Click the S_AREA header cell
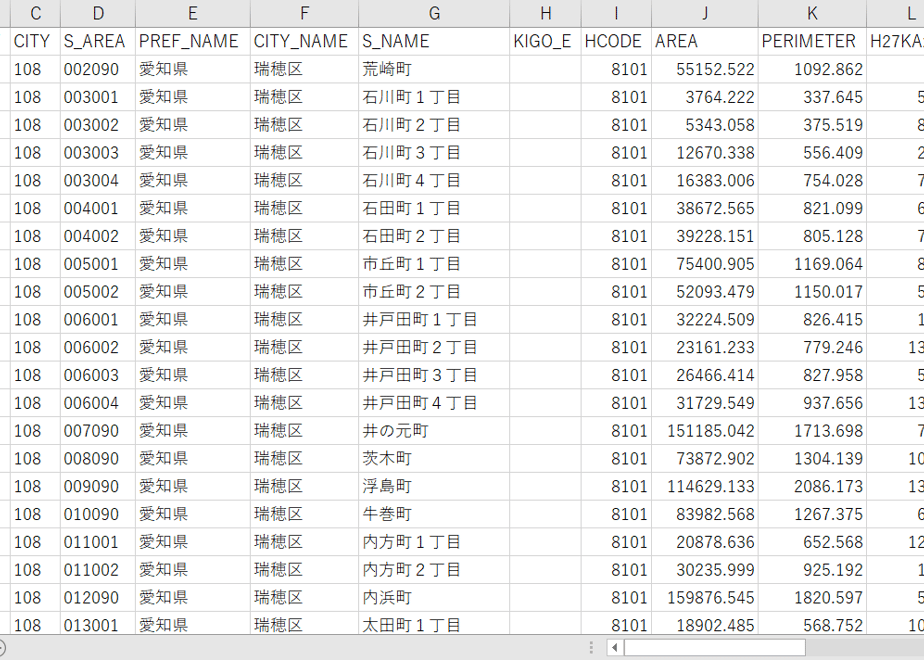 click(98, 41)
